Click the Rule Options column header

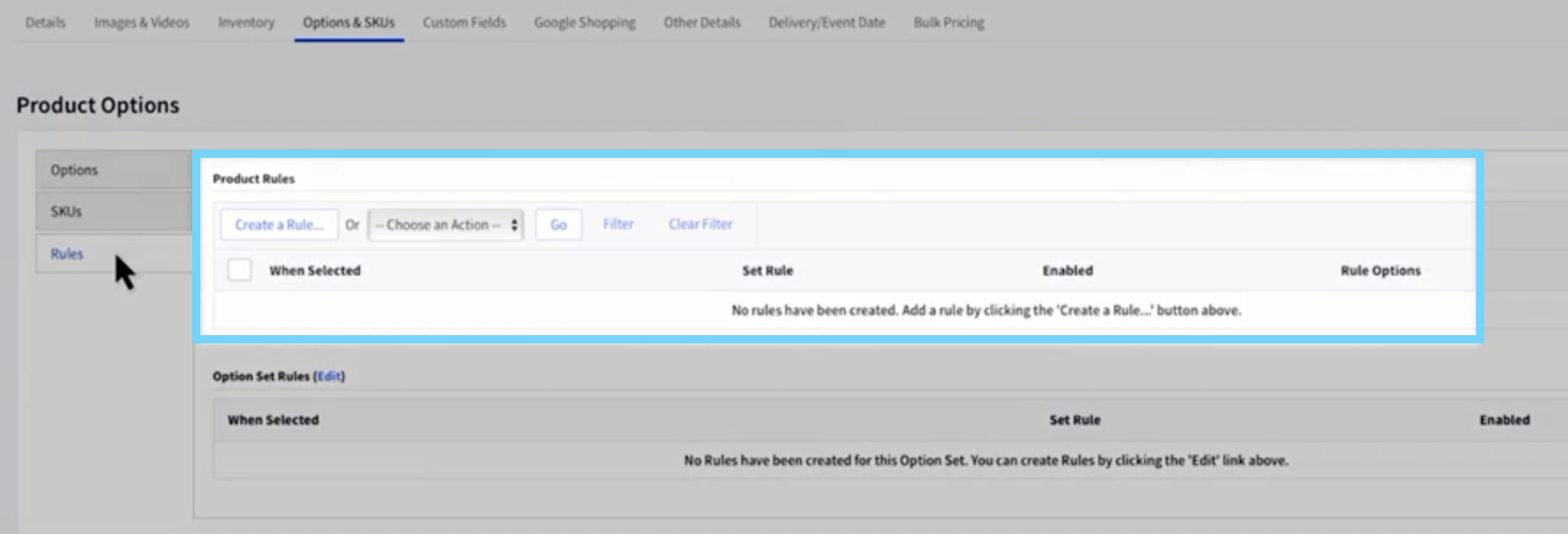(1380, 270)
